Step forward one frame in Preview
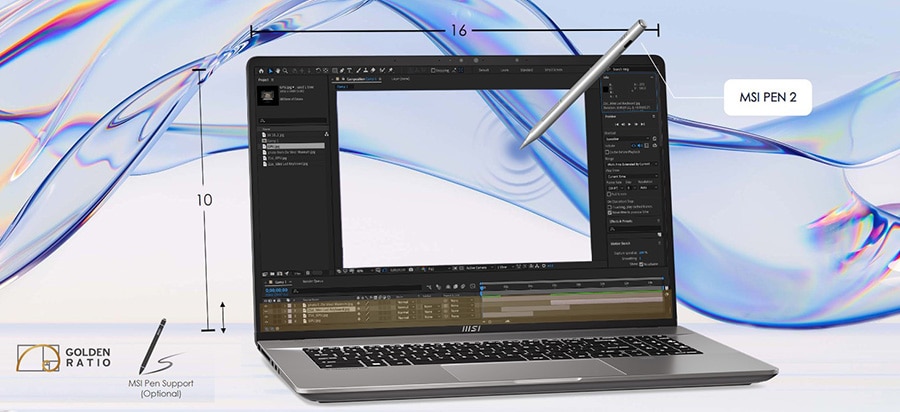The width and height of the screenshot is (900, 412). [636, 124]
